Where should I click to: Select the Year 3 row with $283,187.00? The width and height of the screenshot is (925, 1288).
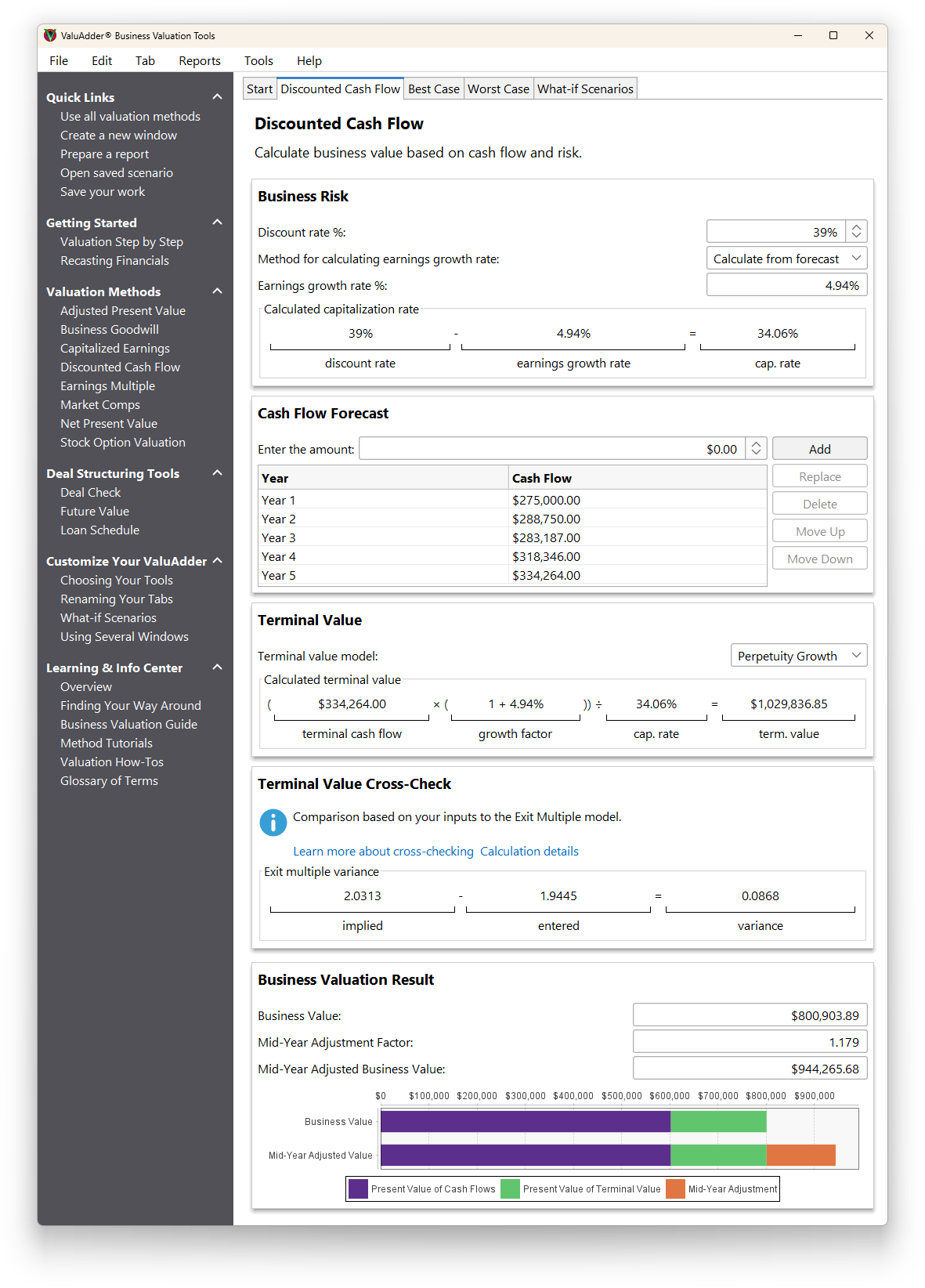point(512,537)
